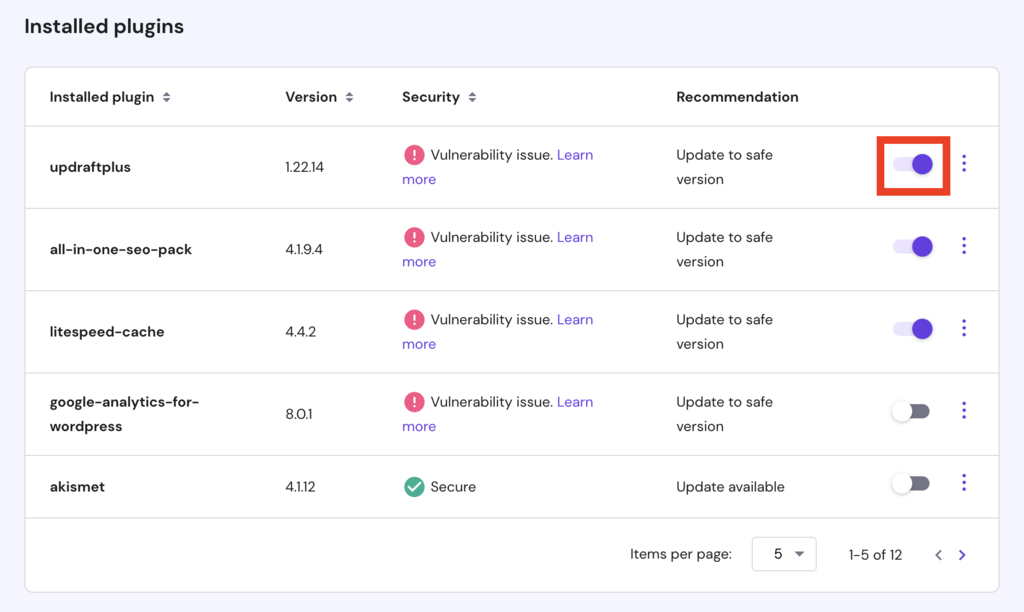Disable the updraftplus toggle
The width and height of the screenshot is (1024, 612).
pos(911,163)
